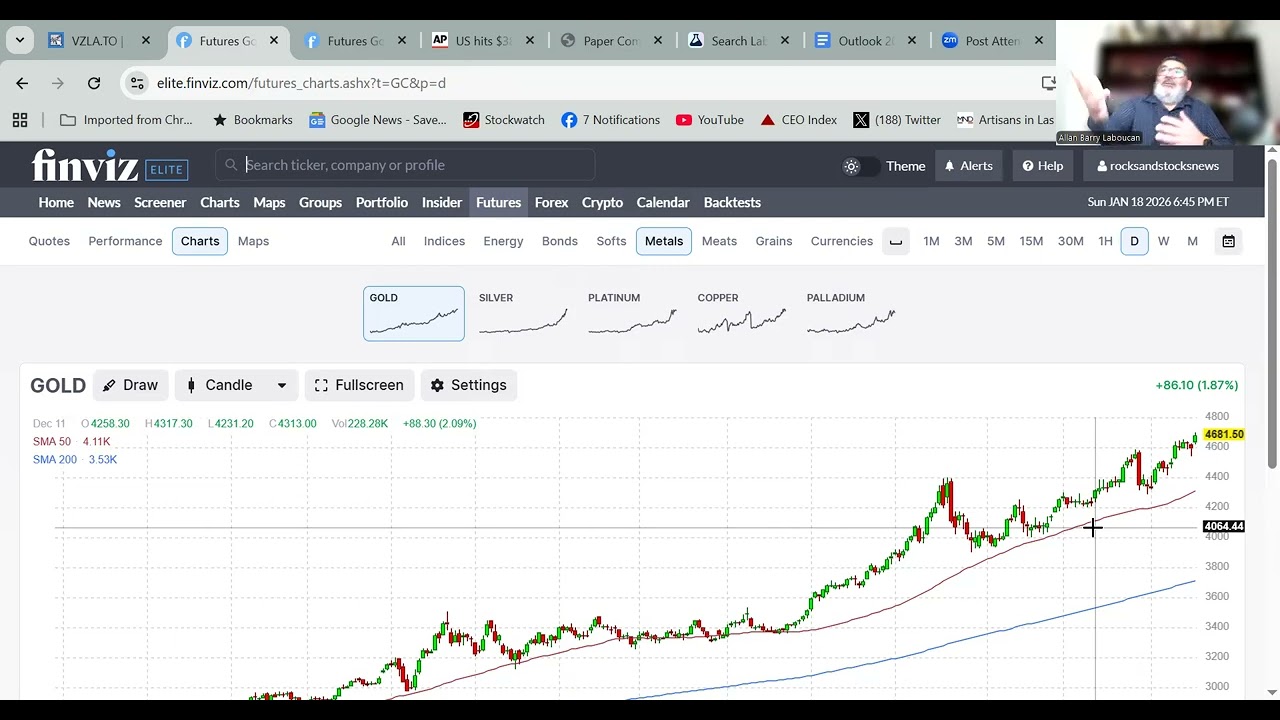Open the Maps item in main navigation
The width and height of the screenshot is (1280, 720).
(269, 202)
